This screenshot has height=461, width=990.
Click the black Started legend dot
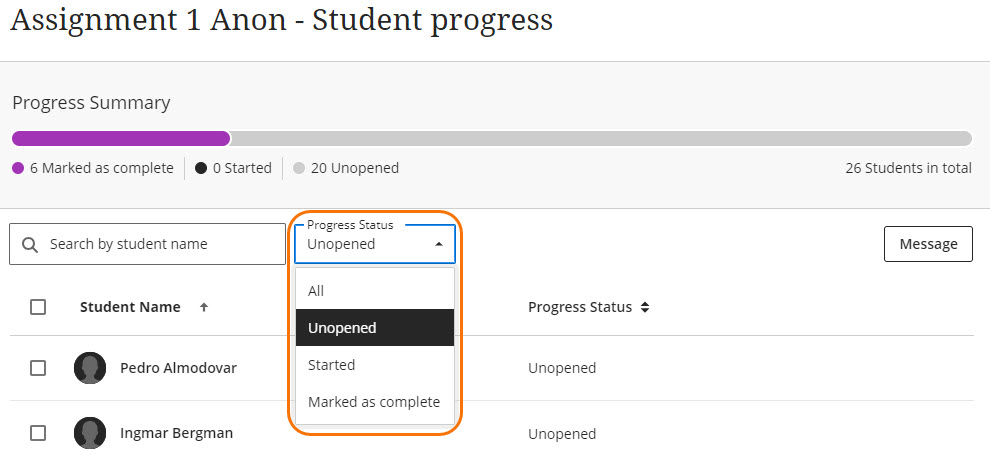[x=201, y=168]
